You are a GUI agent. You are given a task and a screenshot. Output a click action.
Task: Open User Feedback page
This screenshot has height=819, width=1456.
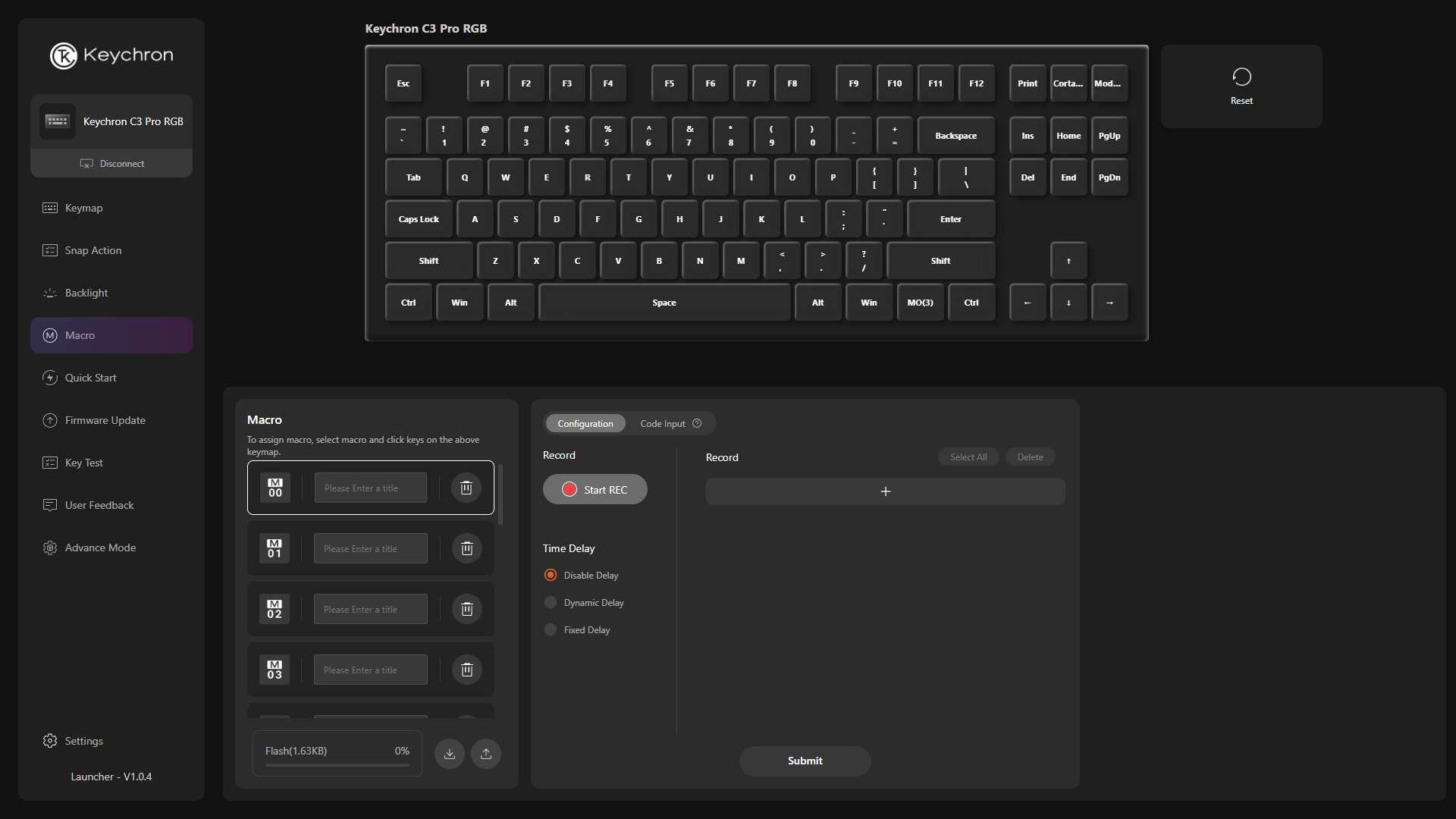111,505
